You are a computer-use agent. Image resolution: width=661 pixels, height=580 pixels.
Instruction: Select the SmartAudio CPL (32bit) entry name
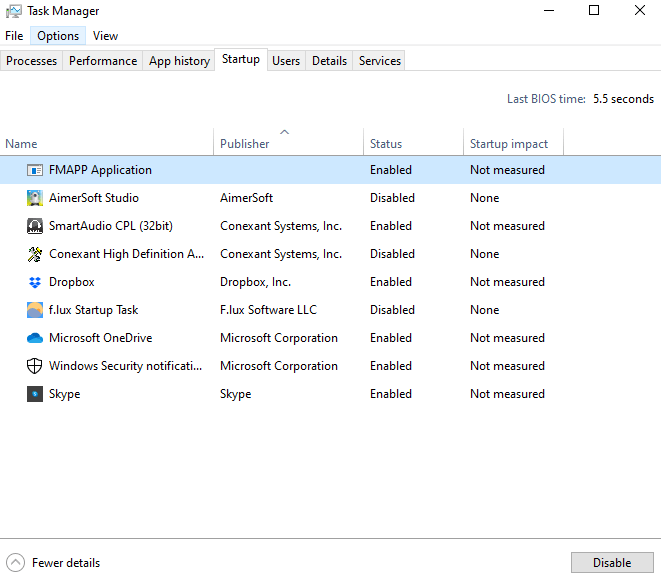(111, 226)
